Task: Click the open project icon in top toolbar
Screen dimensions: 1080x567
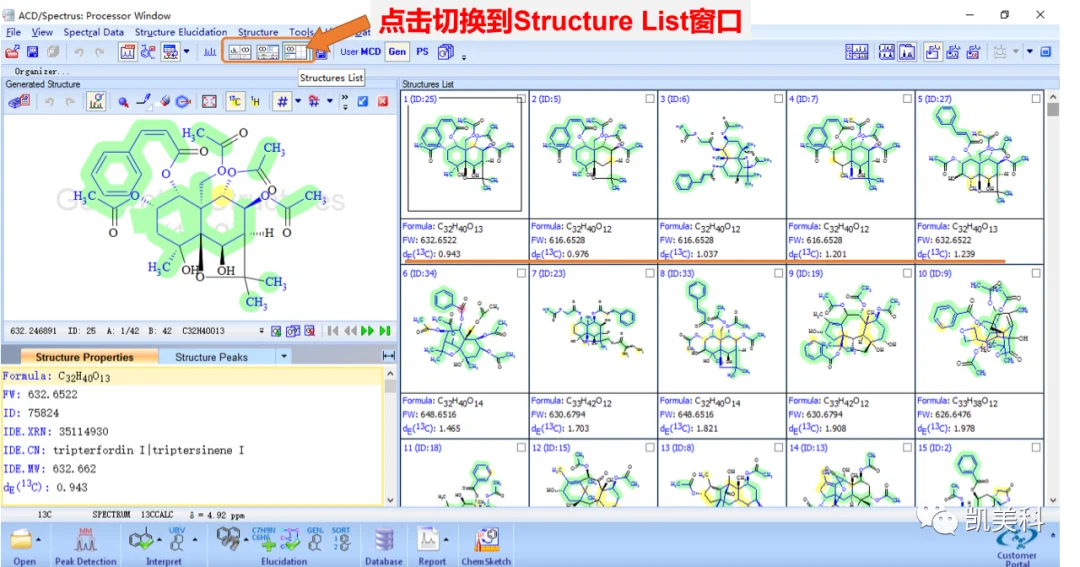Action: (12, 52)
